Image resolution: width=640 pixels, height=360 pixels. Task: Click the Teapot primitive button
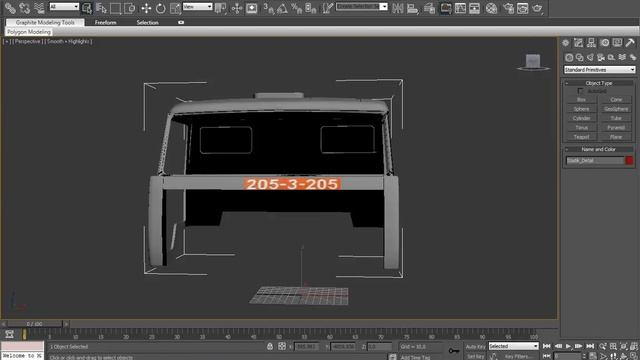[x=581, y=137]
